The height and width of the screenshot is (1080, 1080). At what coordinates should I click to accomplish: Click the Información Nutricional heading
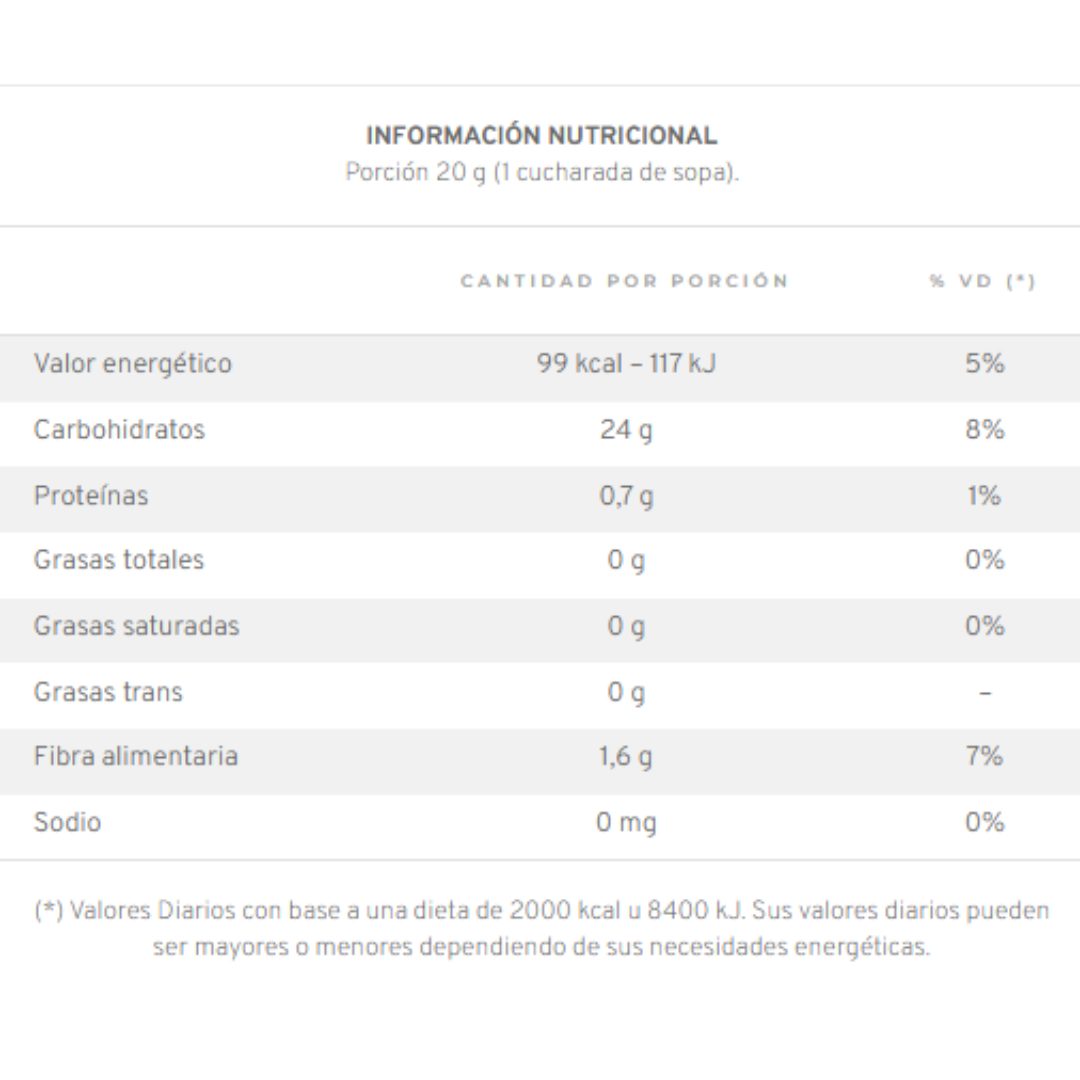pyautogui.click(x=541, y=135)
